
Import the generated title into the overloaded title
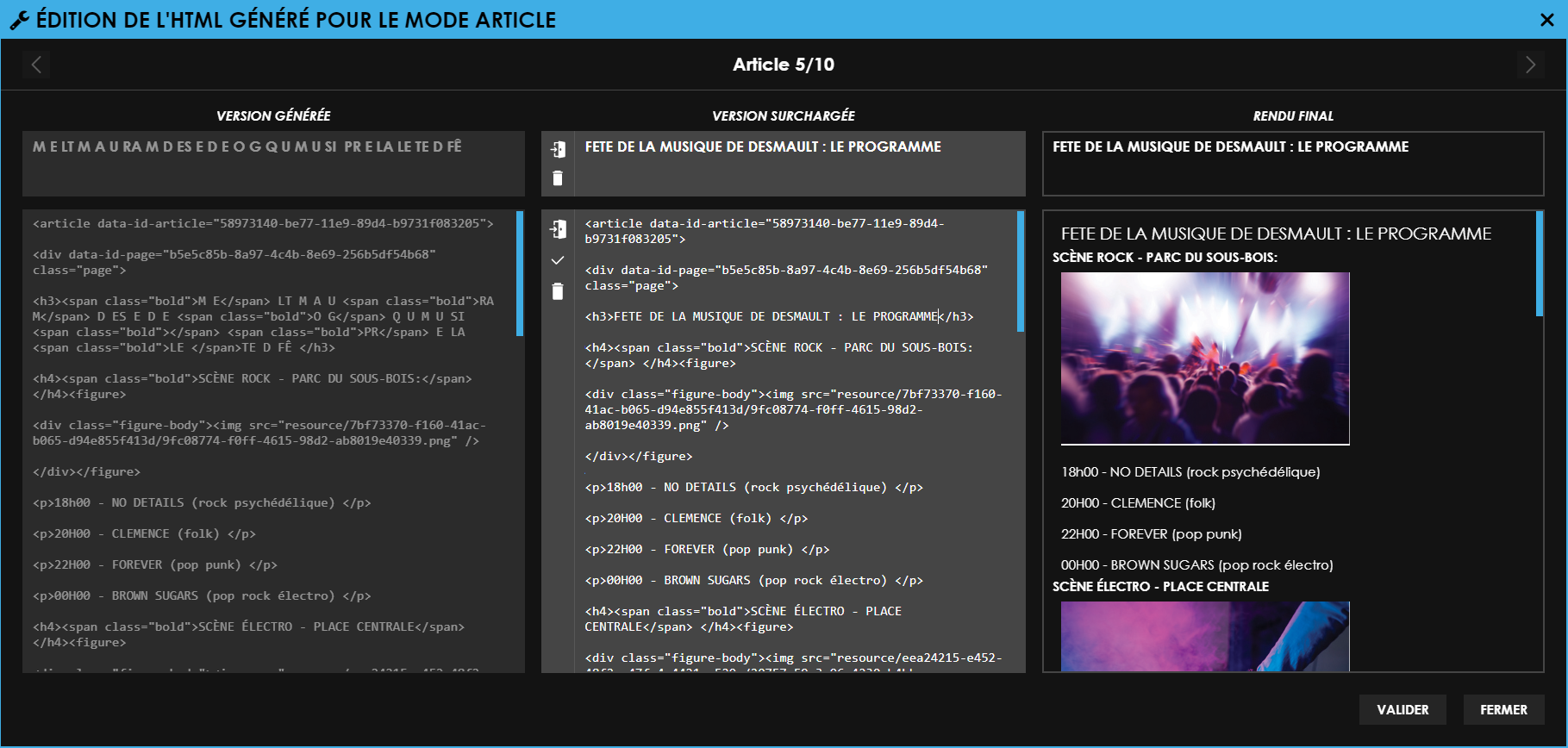click(558, 149)
